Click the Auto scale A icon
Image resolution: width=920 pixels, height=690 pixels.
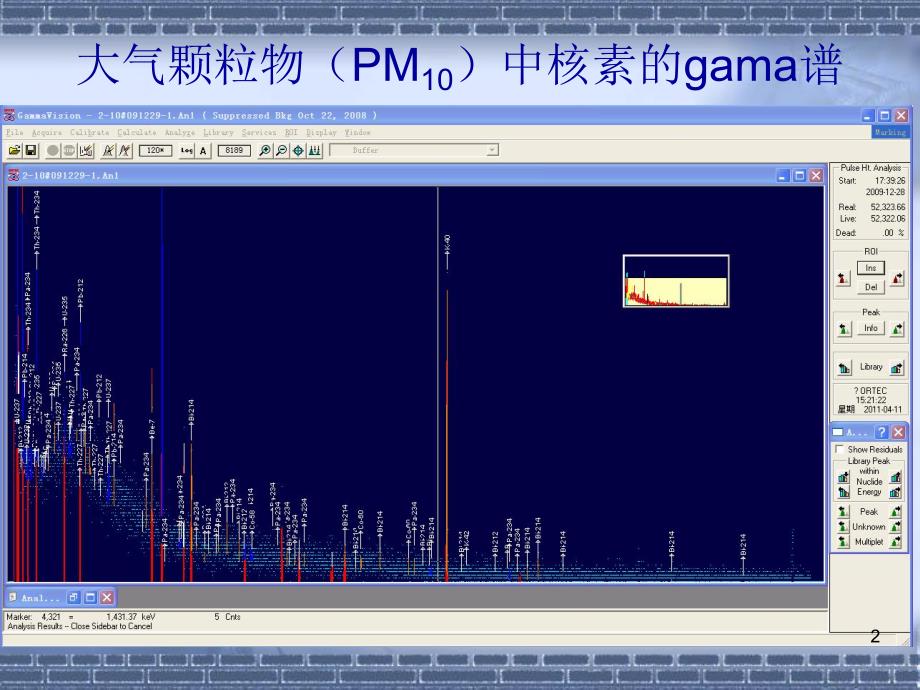tap(203, 150)
